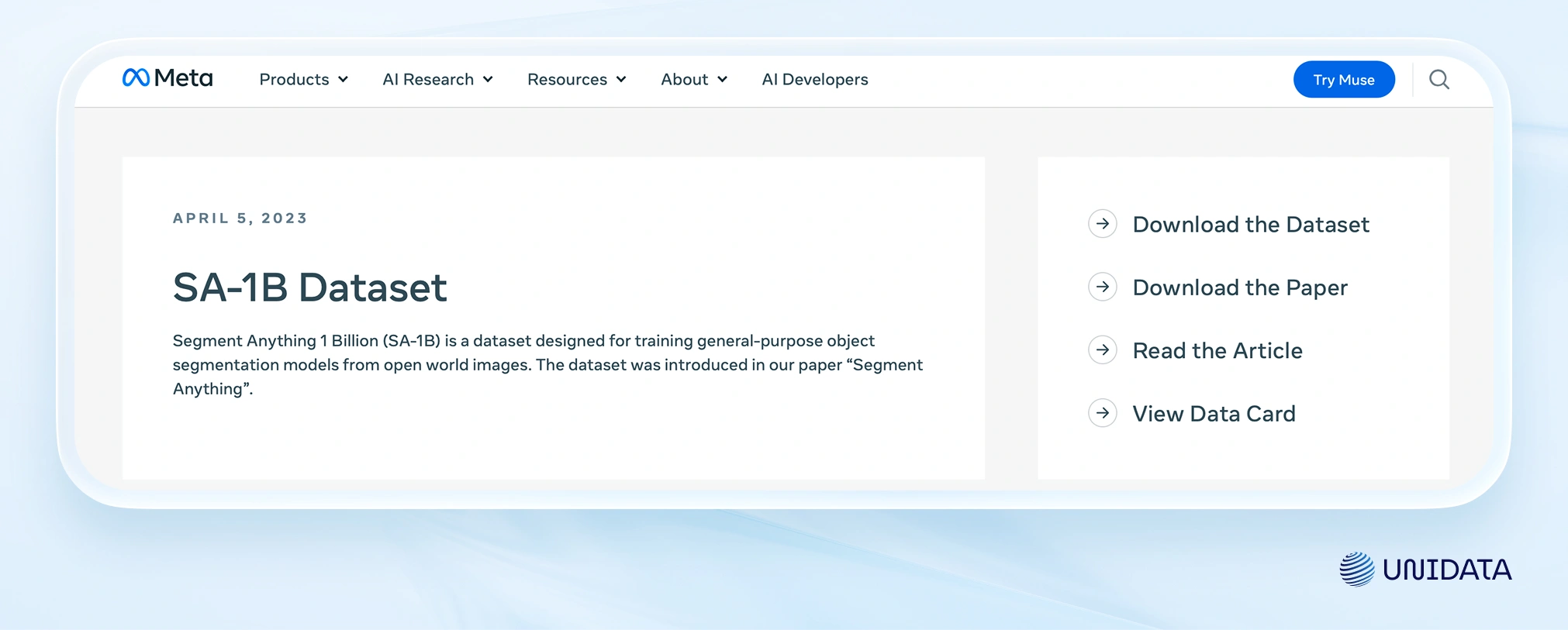
Task: Expand the About dropdown menu
Action: [694, 80]
